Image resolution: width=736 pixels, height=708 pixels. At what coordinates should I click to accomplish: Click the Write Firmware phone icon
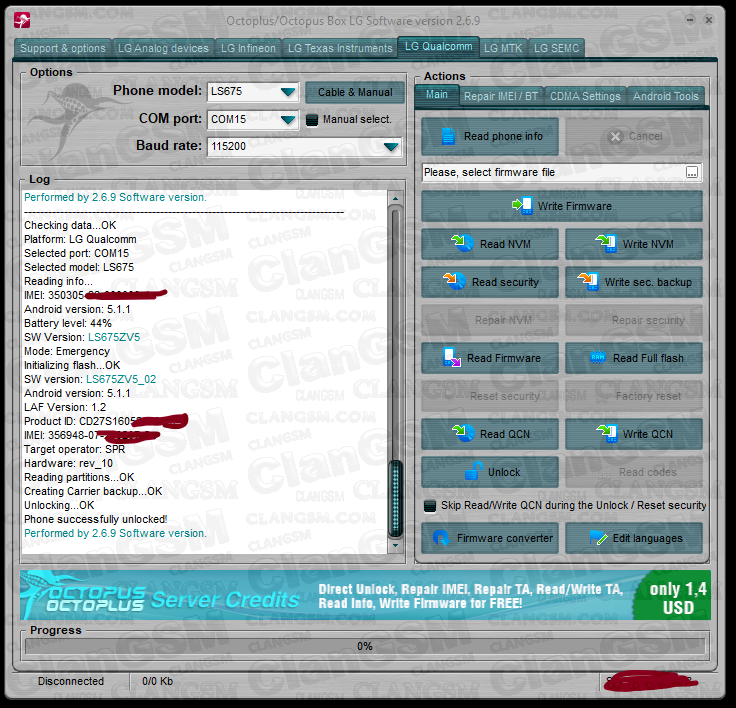click(x=522, y=206)
